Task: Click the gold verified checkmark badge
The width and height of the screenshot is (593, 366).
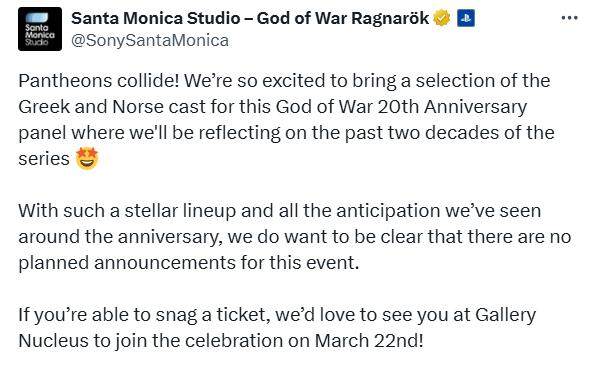Action: tap(442, 18)
